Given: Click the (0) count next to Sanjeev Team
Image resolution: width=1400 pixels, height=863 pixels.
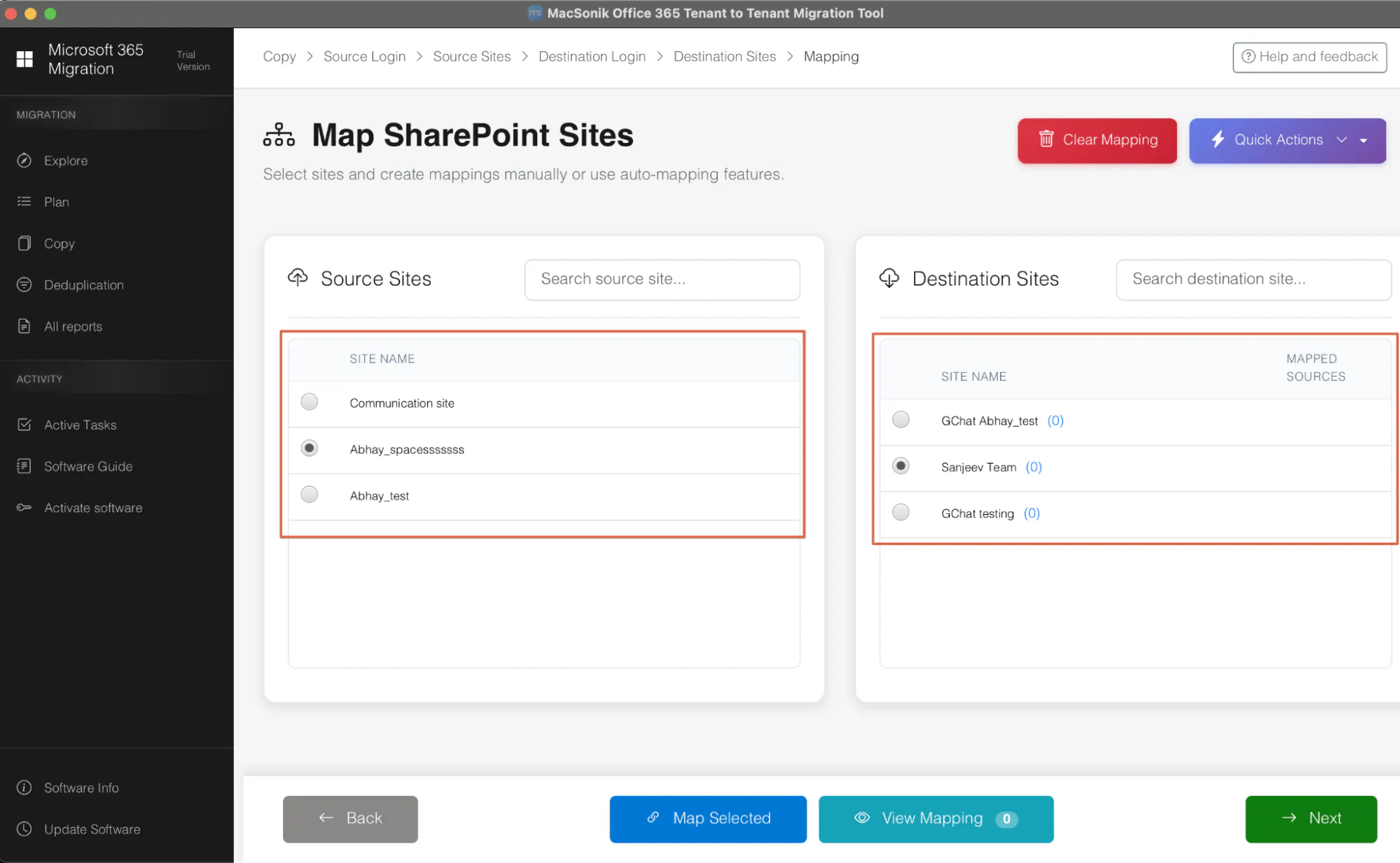Looking at the screenshot, I should coord(1034,467).
